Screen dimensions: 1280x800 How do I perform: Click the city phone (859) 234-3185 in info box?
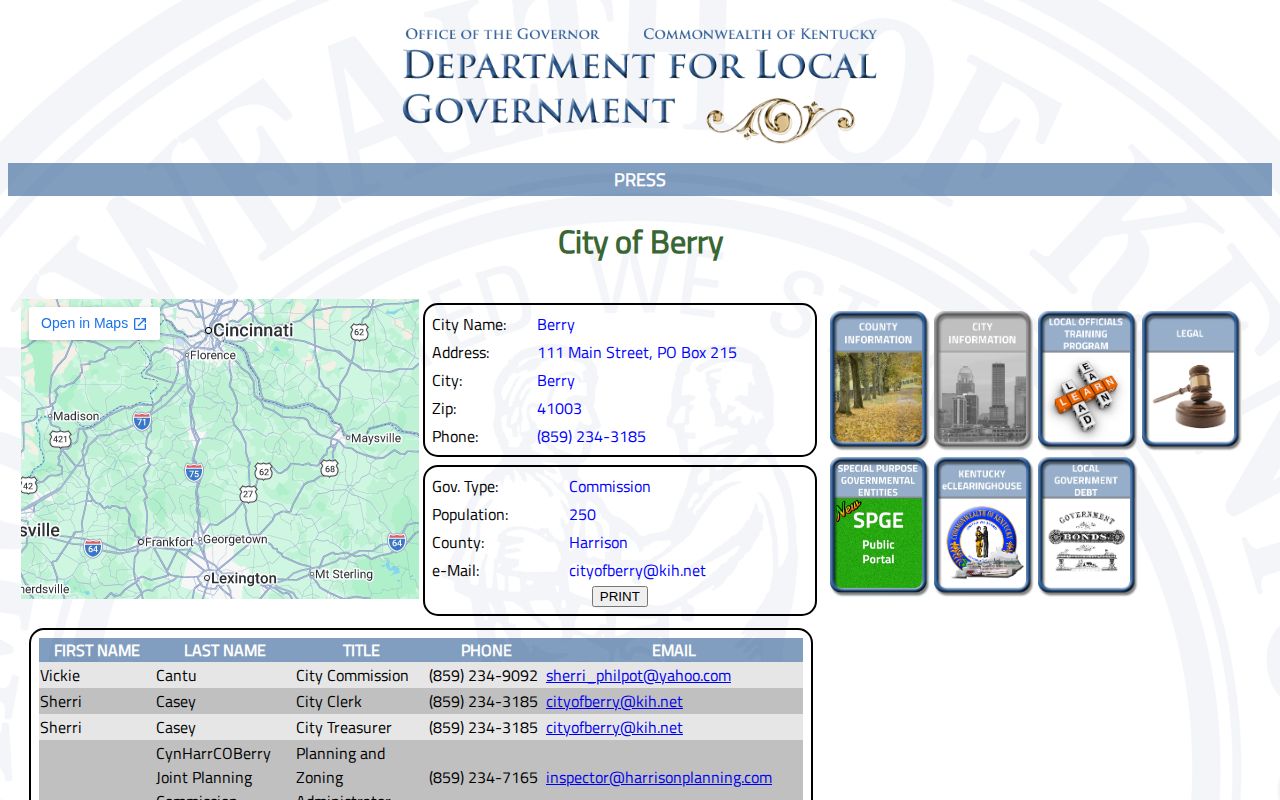(591, 437)
